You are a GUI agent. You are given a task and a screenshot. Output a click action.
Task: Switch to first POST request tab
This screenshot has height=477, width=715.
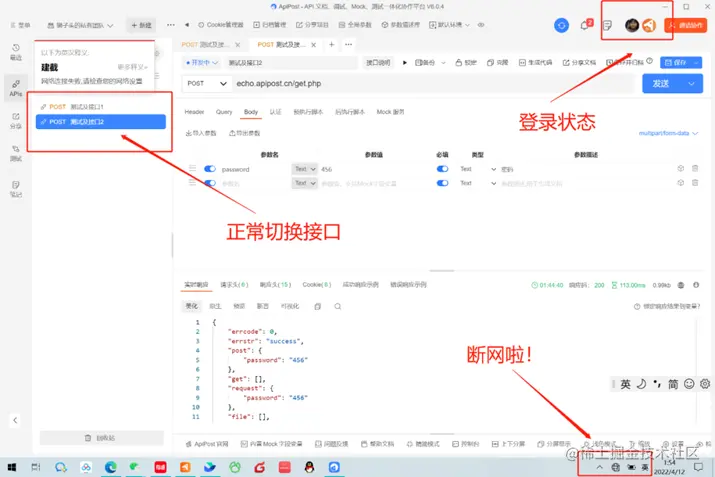pyautogui.click(x=205, y=44)
